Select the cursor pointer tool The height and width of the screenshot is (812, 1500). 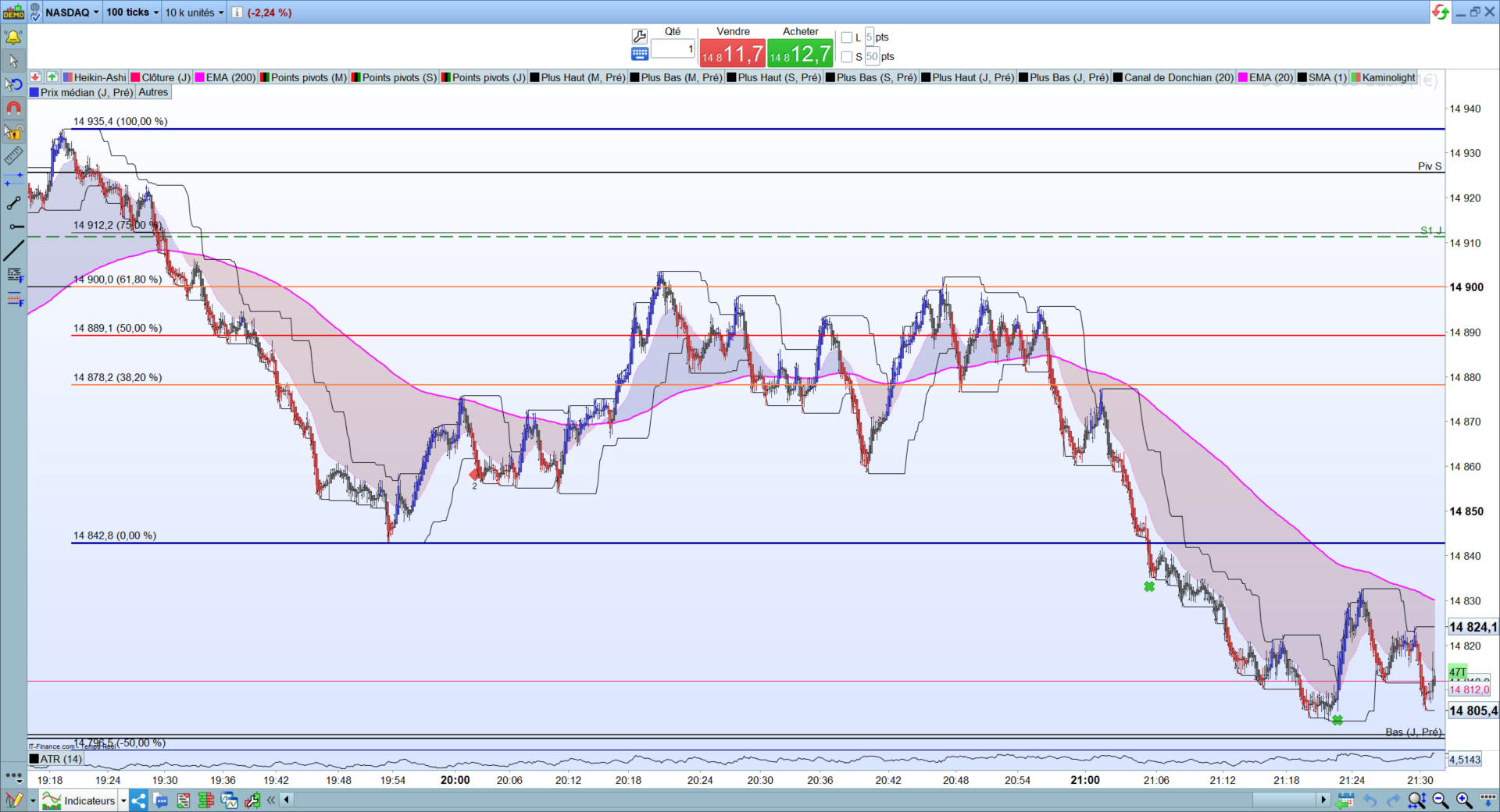pos(13,60)
